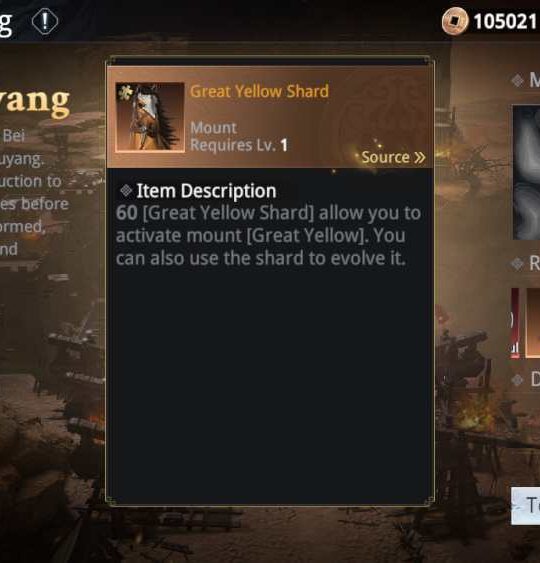
Task: Click the double chevron beside Source
Action: coord(419,158)
